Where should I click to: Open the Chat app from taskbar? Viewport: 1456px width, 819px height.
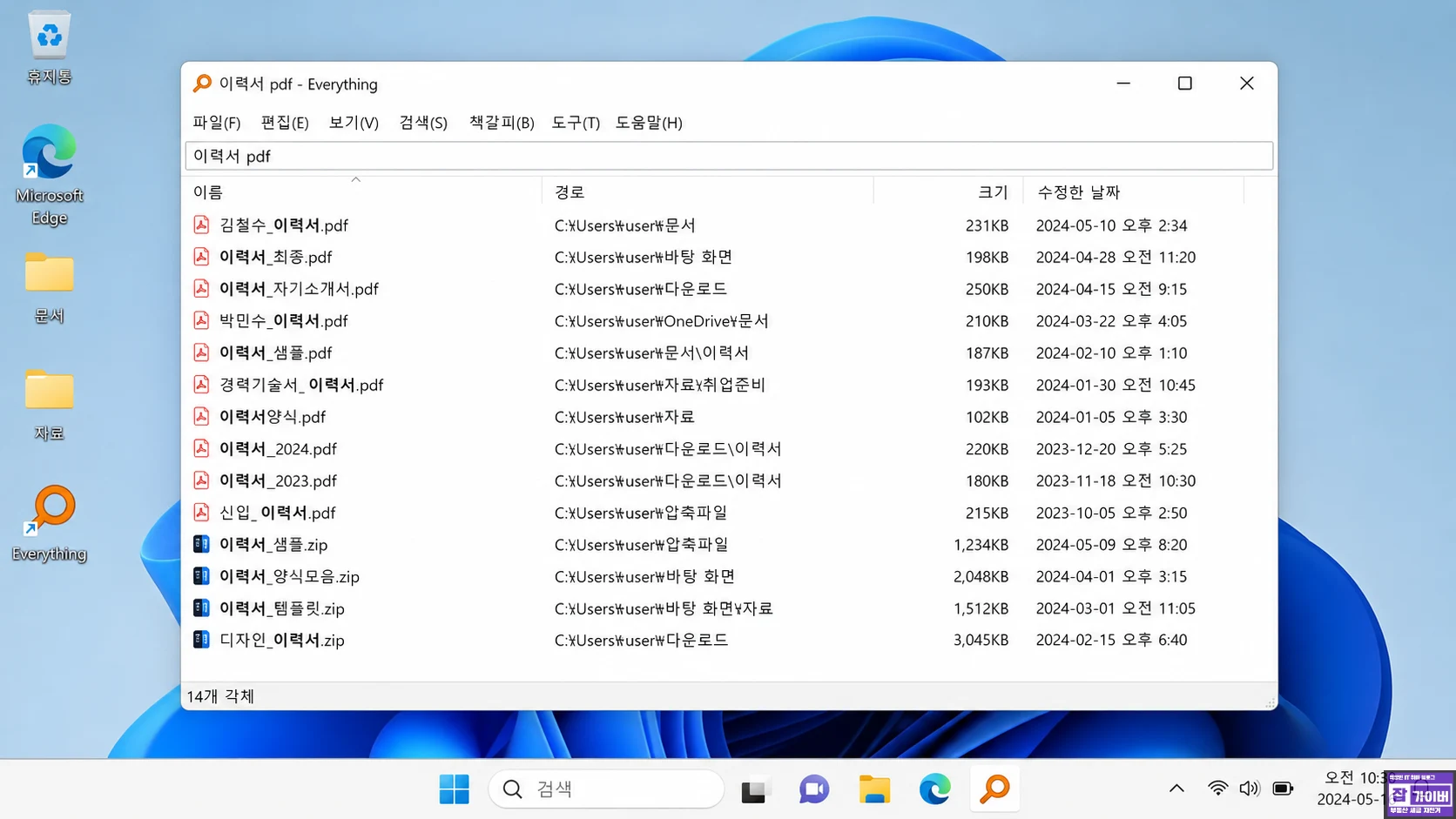[814, 789]
